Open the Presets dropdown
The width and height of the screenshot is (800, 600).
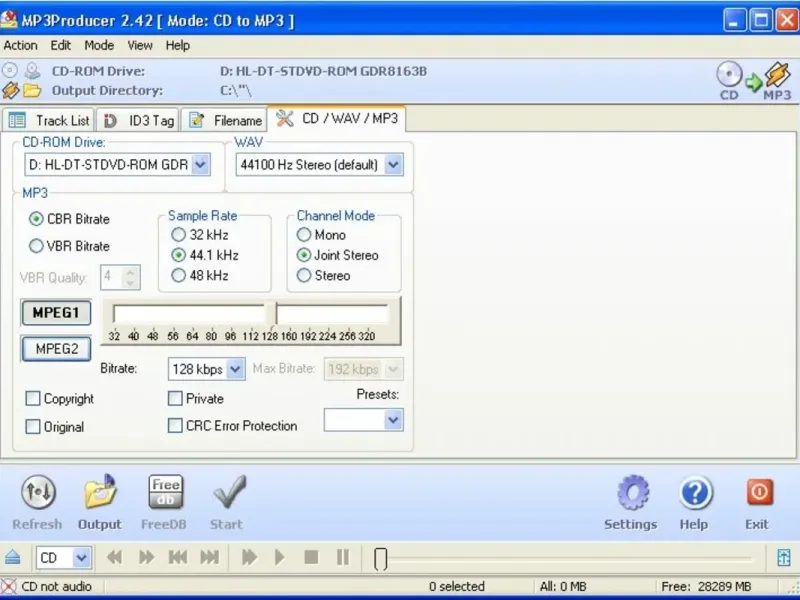coord(393,420)
